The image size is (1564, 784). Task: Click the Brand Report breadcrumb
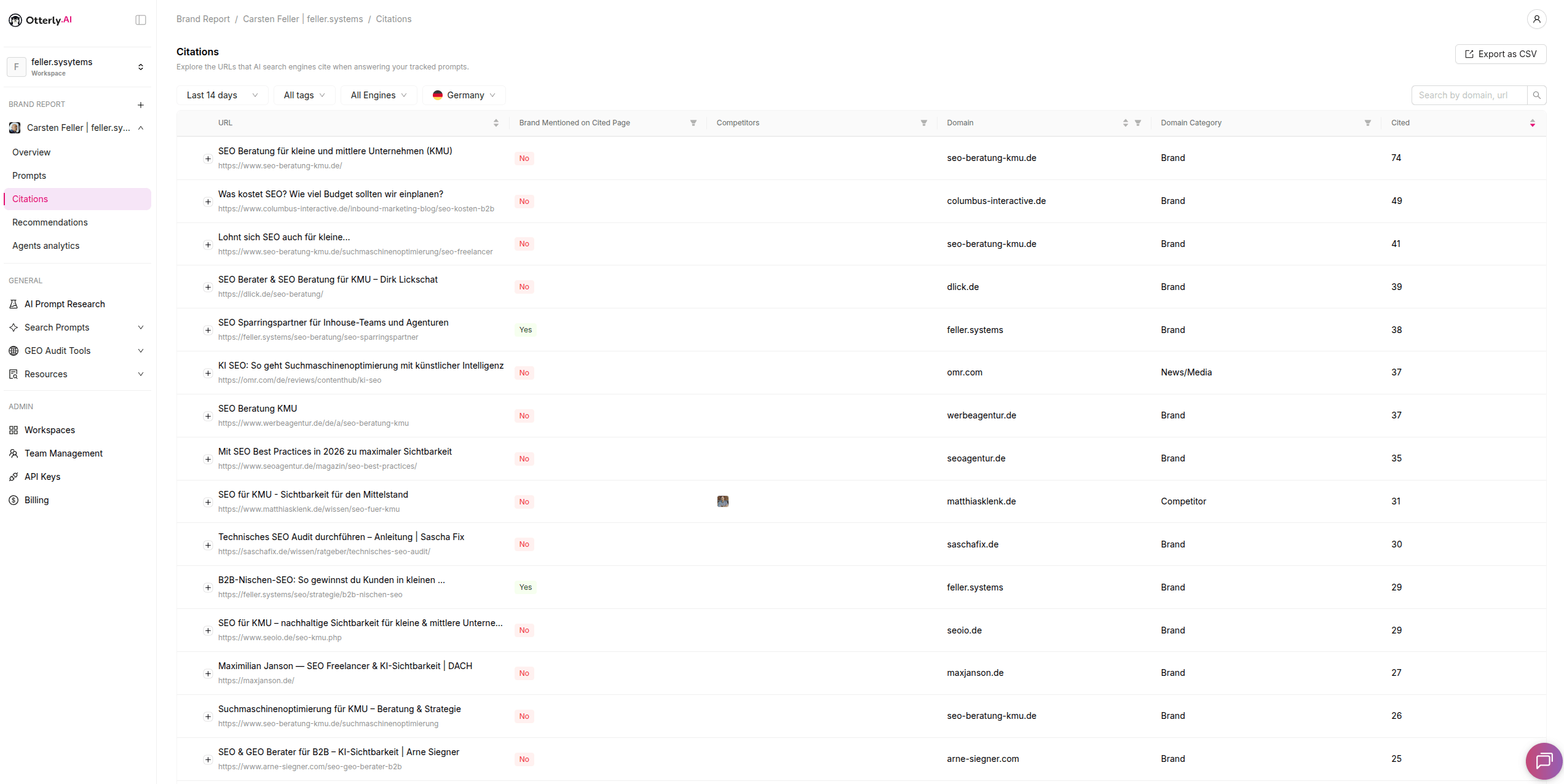[203, 19]
